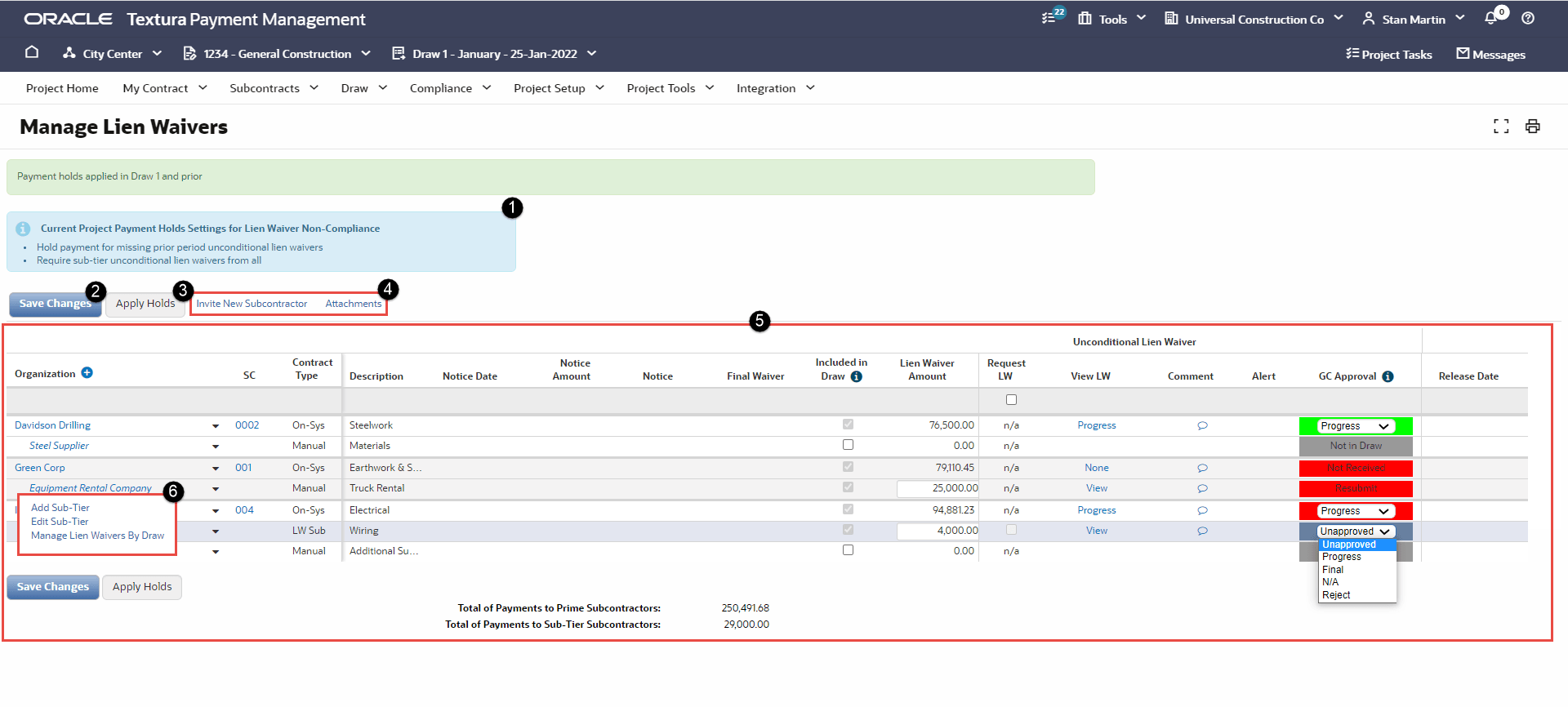Screen dimensions: 1568x707
Task: Click the red Not Received status cell
Action: (1356, 469)
